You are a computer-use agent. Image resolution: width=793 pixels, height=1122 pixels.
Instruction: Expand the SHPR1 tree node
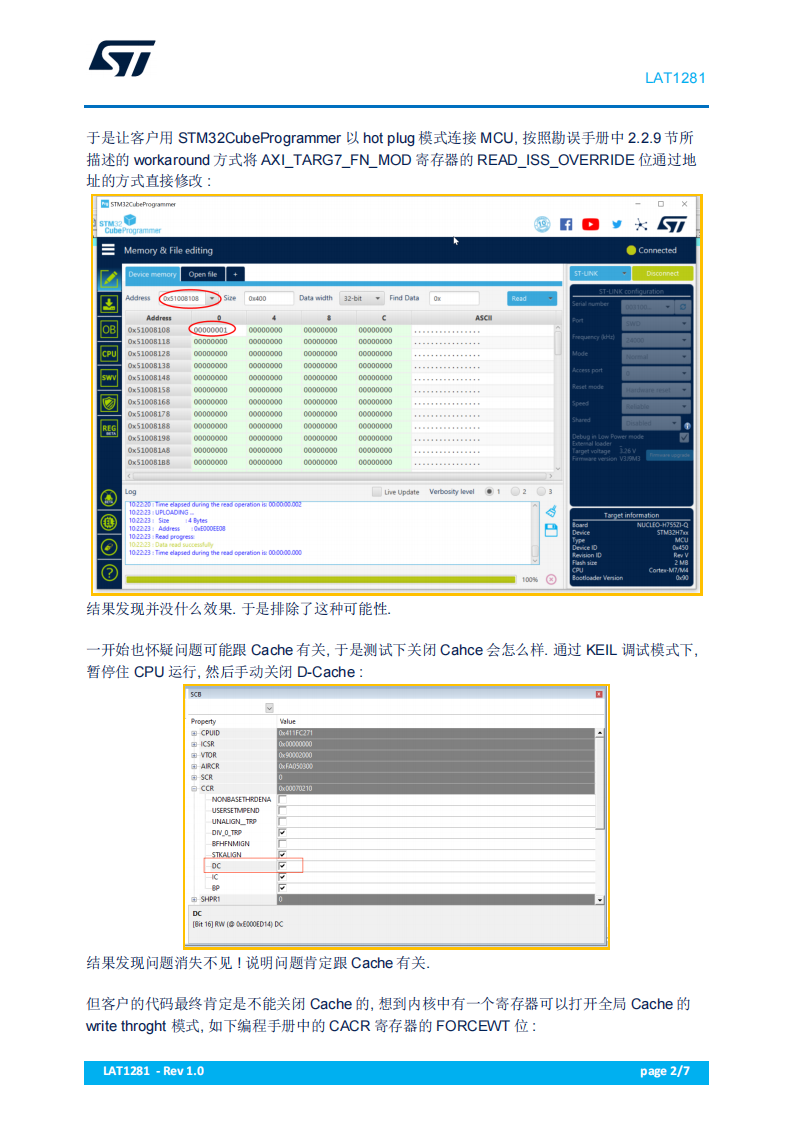click(194, 899)
